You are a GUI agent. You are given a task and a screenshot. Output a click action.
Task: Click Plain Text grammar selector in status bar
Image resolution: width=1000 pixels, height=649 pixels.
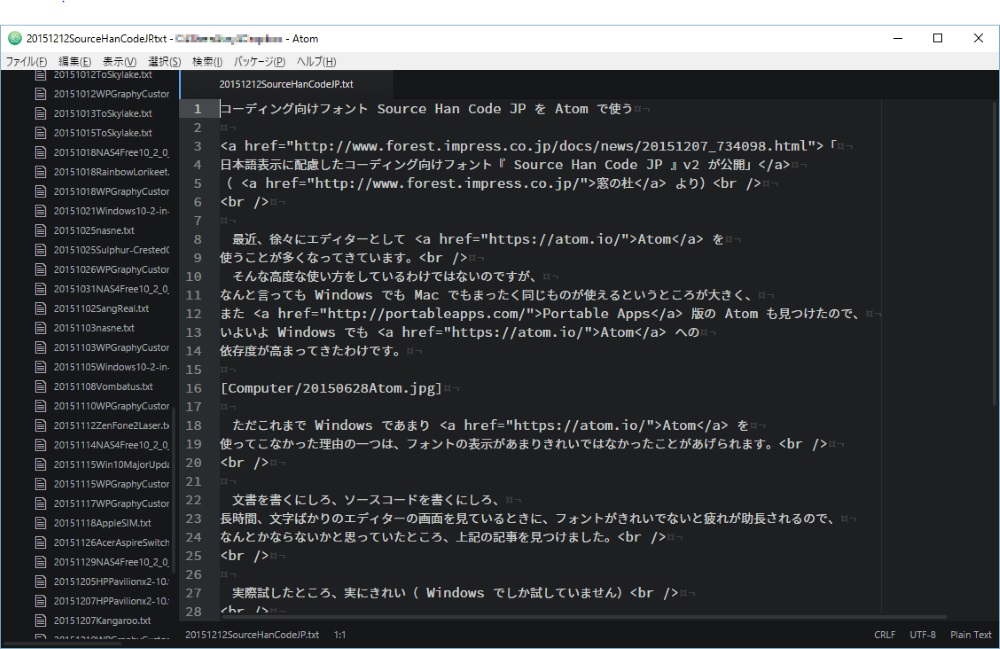pyautogui.click(x=971, y=634)
